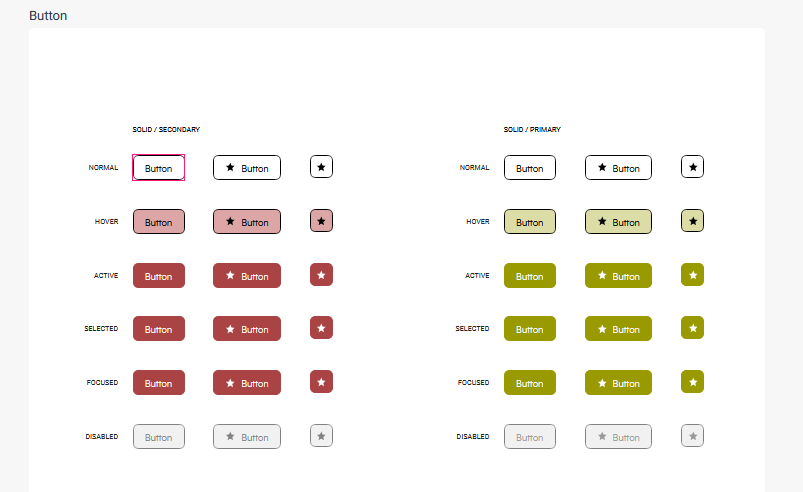The width and height of the screenshot is (803, 492).
Task: Click the Secondary Hover star icon-only button
Action: coord(321,221)
